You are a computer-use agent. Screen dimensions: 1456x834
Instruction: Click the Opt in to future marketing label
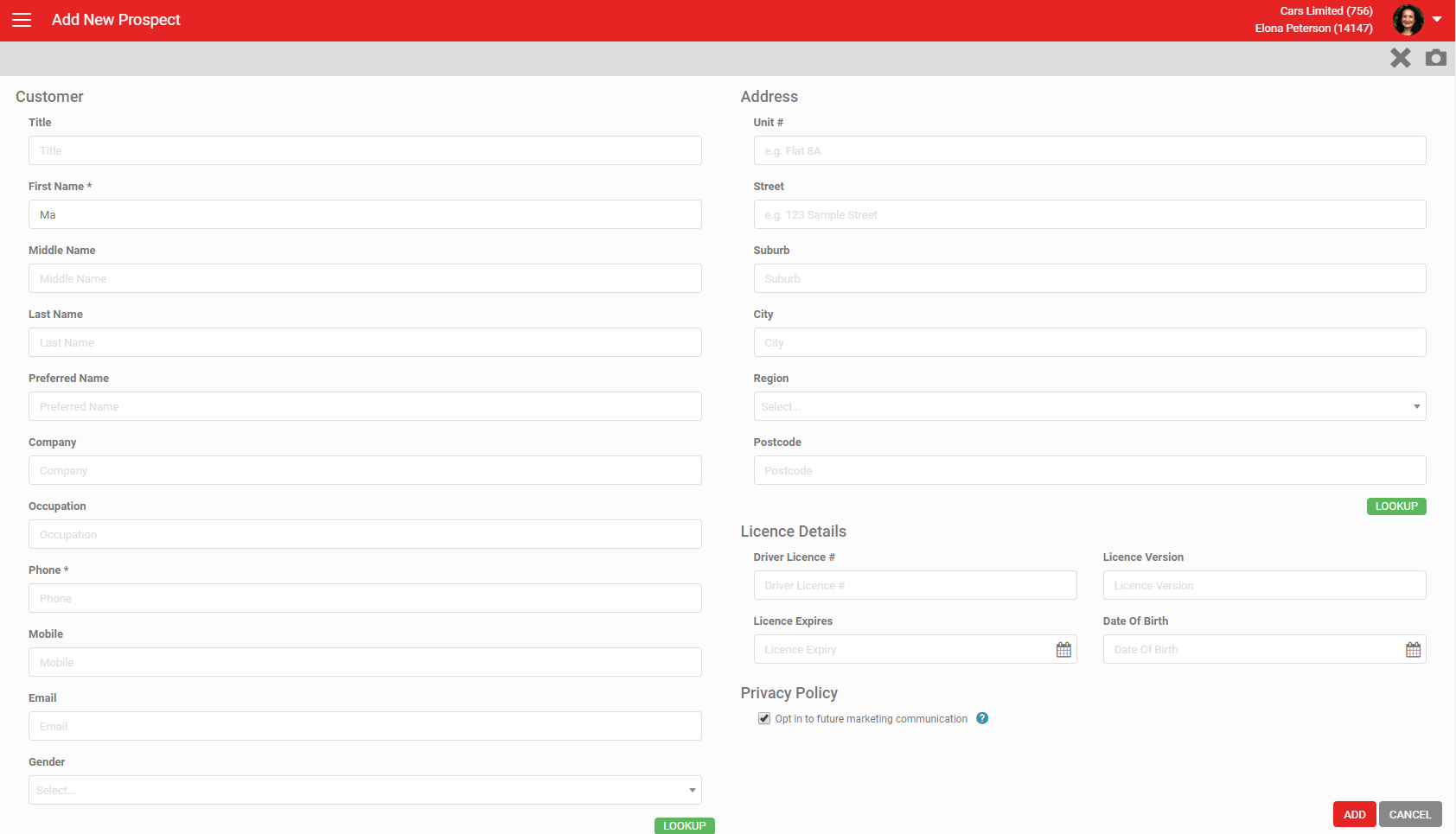click(872, 719)
